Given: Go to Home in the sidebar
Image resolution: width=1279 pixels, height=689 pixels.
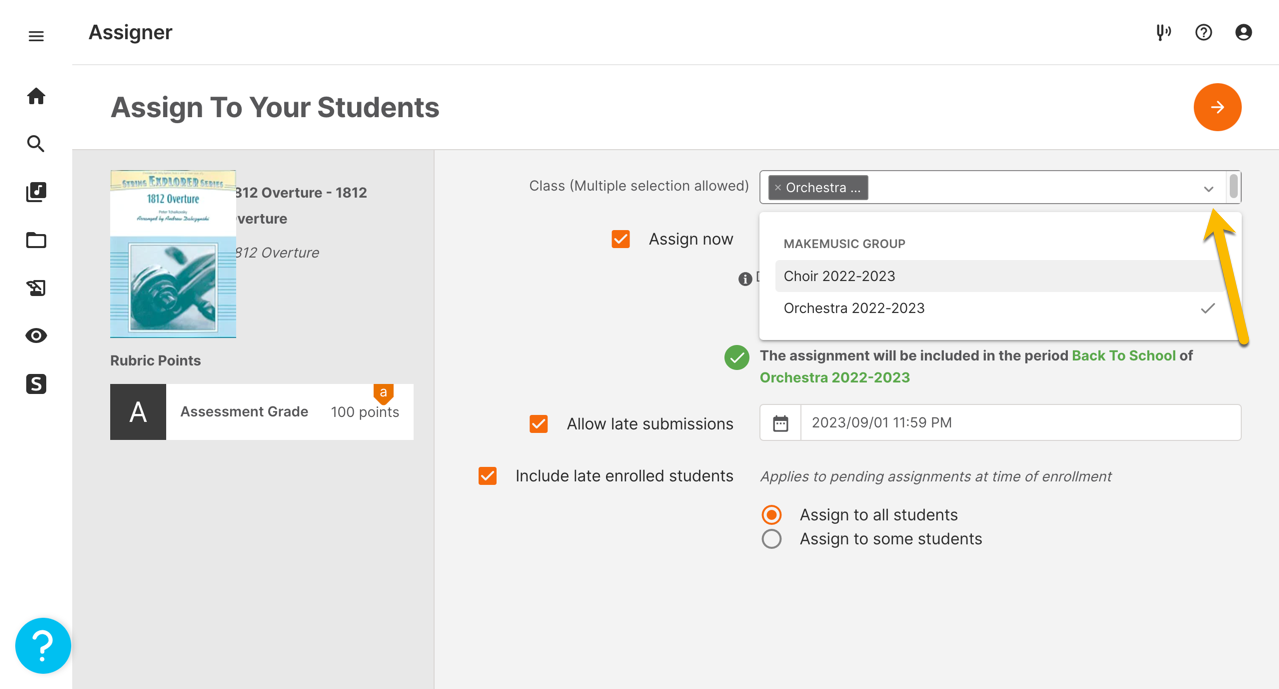Looking at the screenshot, I should tap(36, 96).
